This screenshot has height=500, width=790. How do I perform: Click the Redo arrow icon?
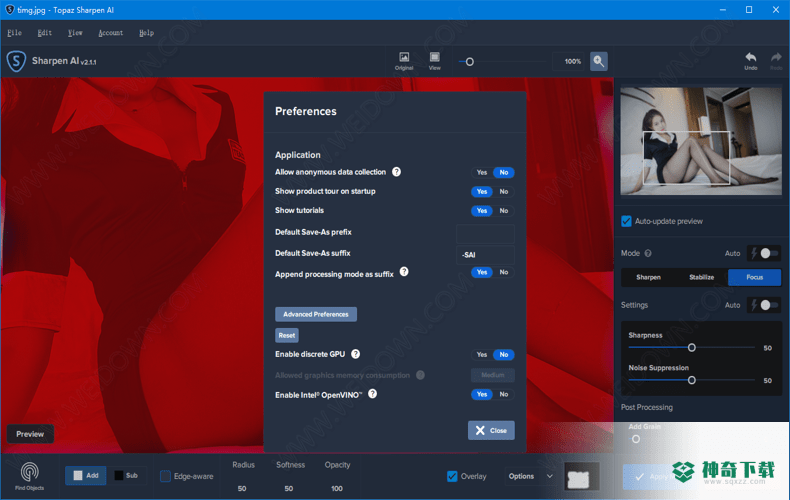[776, 61]
